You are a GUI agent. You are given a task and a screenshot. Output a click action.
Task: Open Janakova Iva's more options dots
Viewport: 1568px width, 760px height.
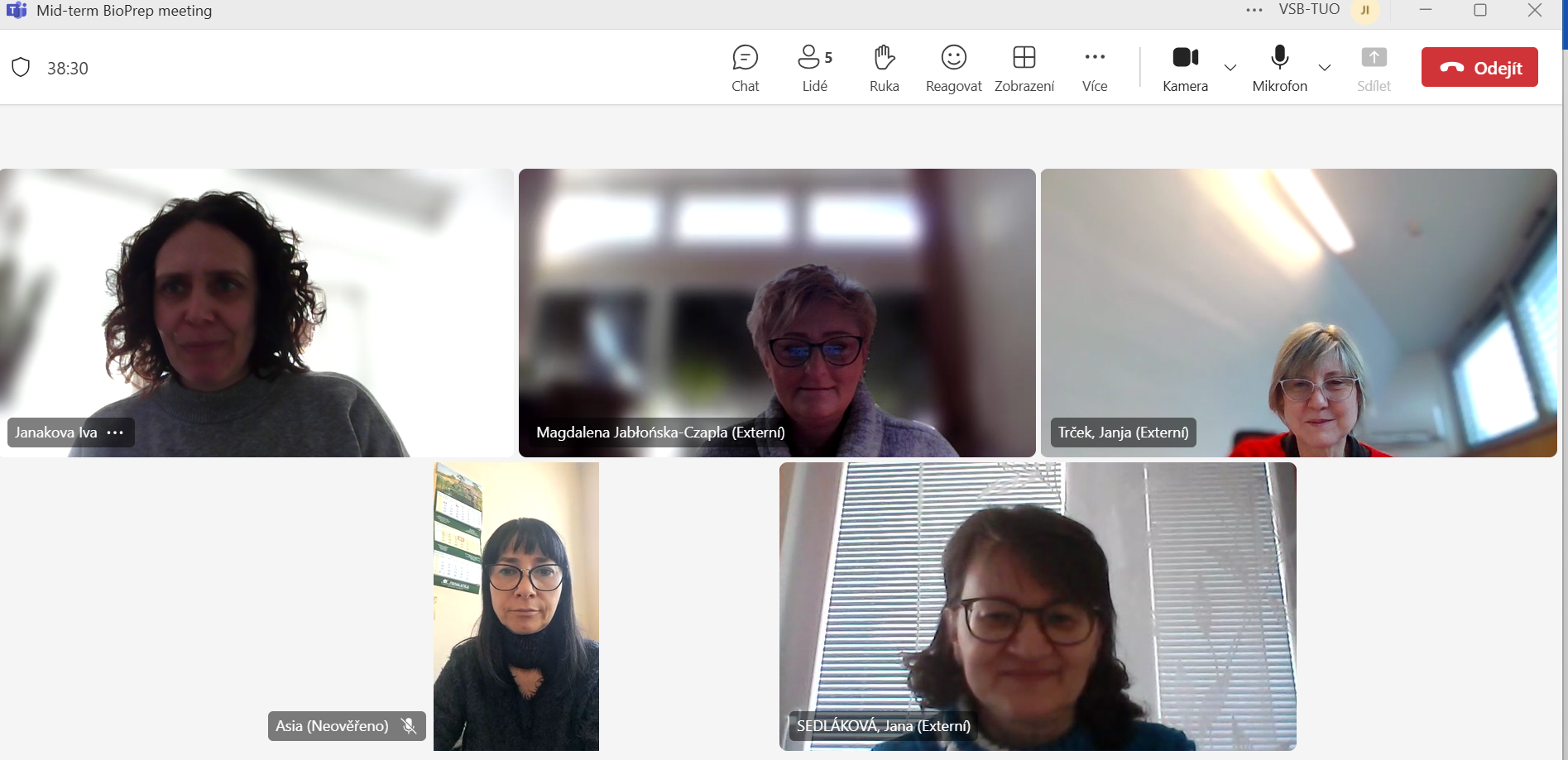pos(115,433)
